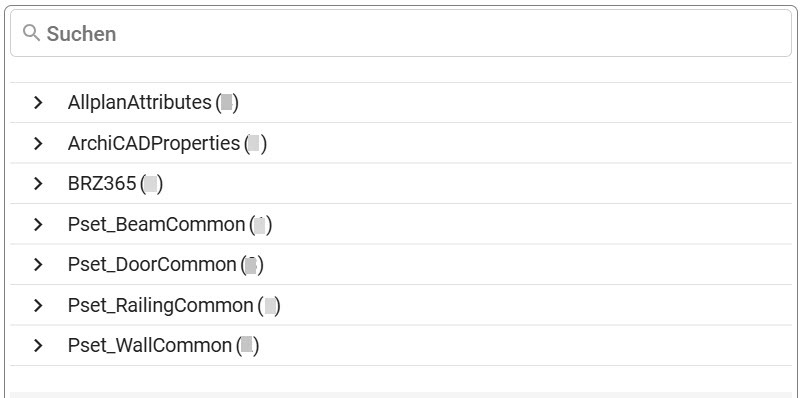The image size is (800, 398).
Task: Focus the Suchen search field
Action: (x=401, y=33)
